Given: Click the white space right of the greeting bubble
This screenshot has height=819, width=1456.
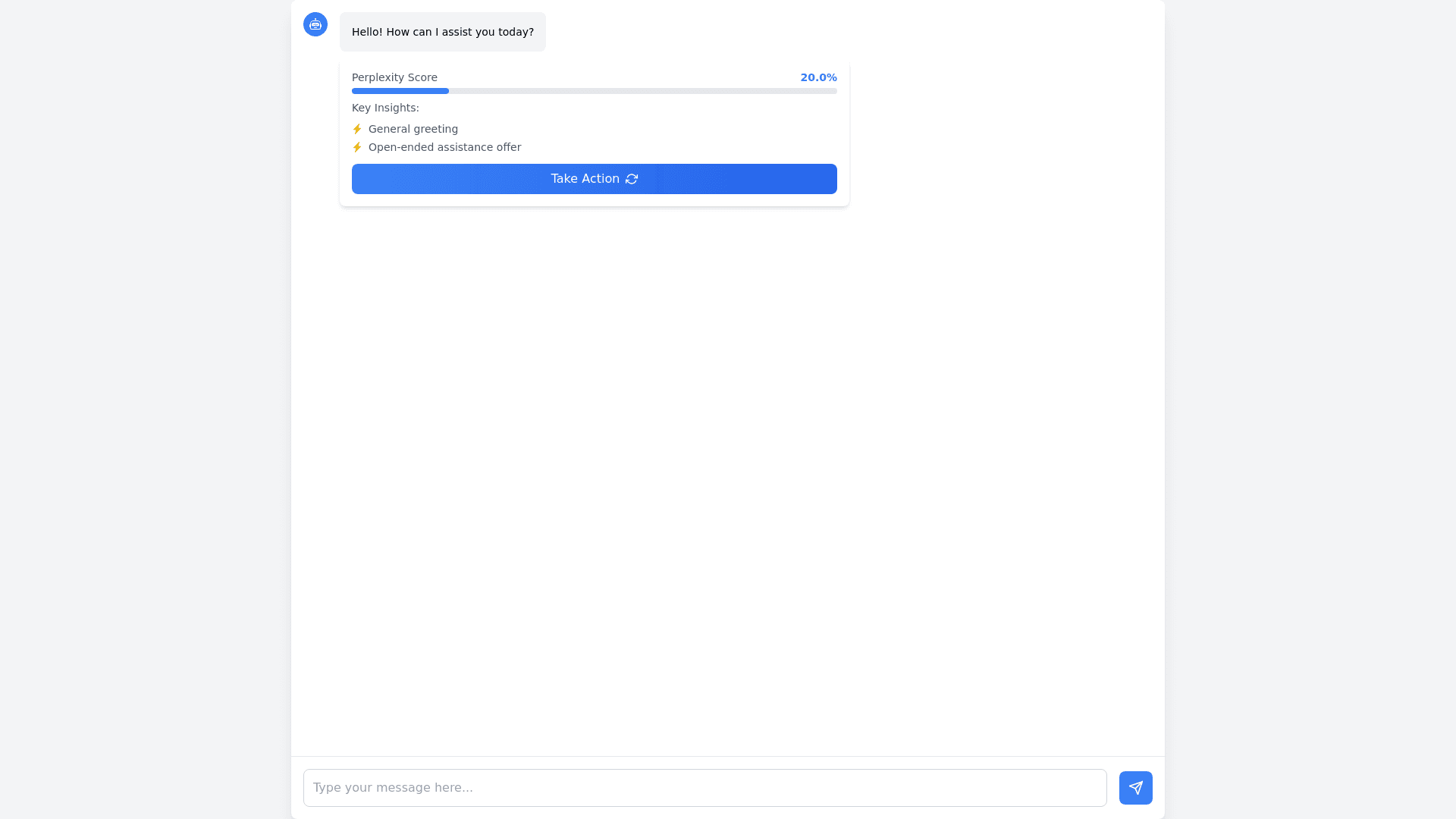Looking at the screenshot, I should (x=834, y=32).
